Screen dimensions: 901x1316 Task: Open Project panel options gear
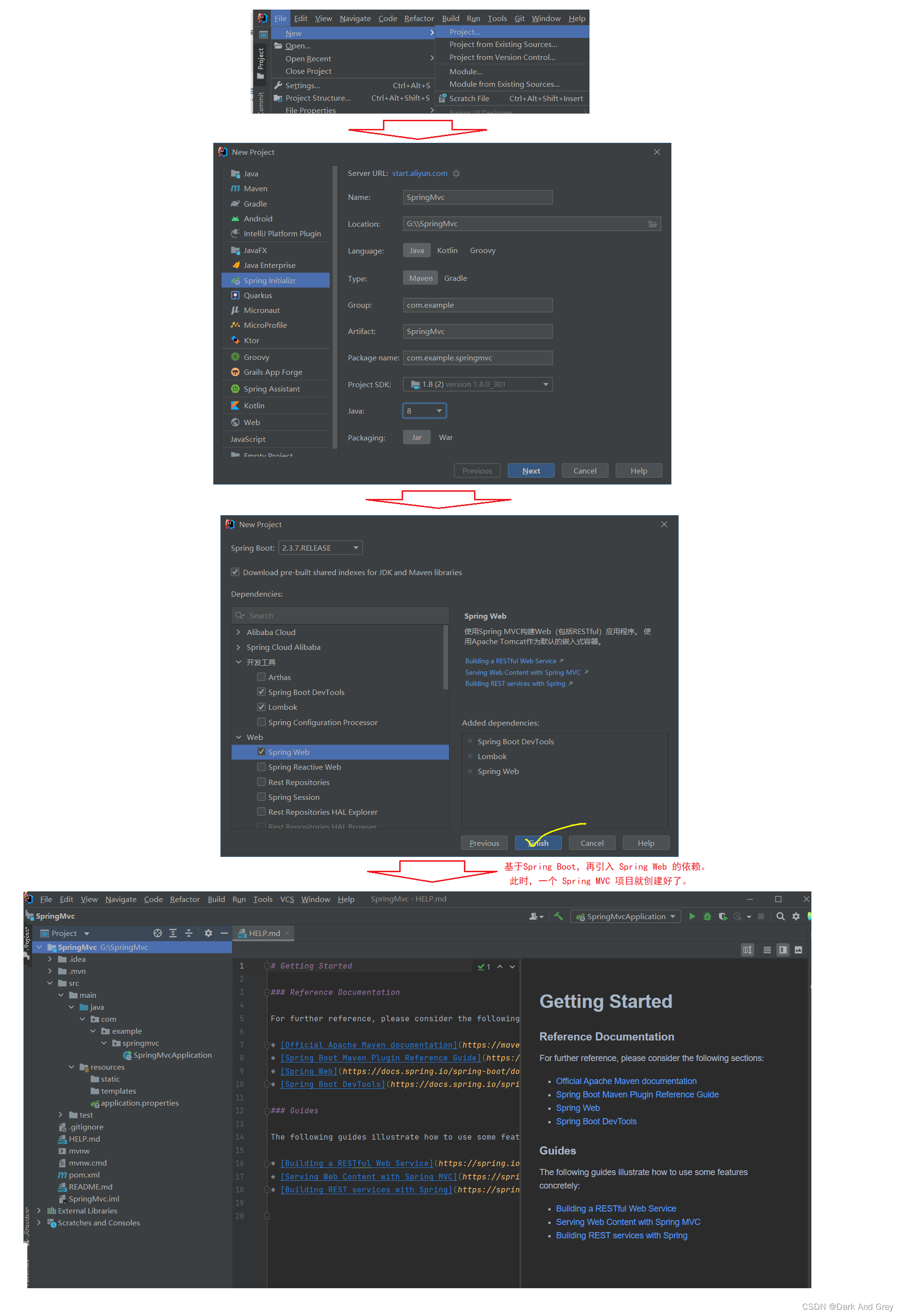[208, 933]
